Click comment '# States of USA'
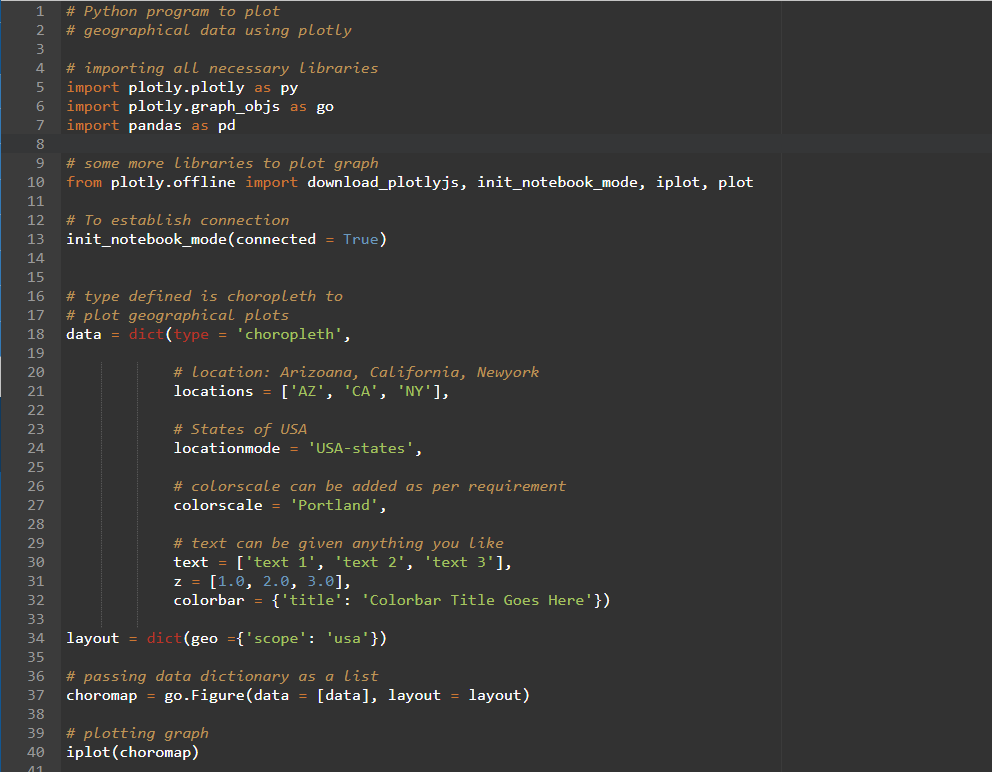Viewport: 992px width, 772px height. coord(240,429)
